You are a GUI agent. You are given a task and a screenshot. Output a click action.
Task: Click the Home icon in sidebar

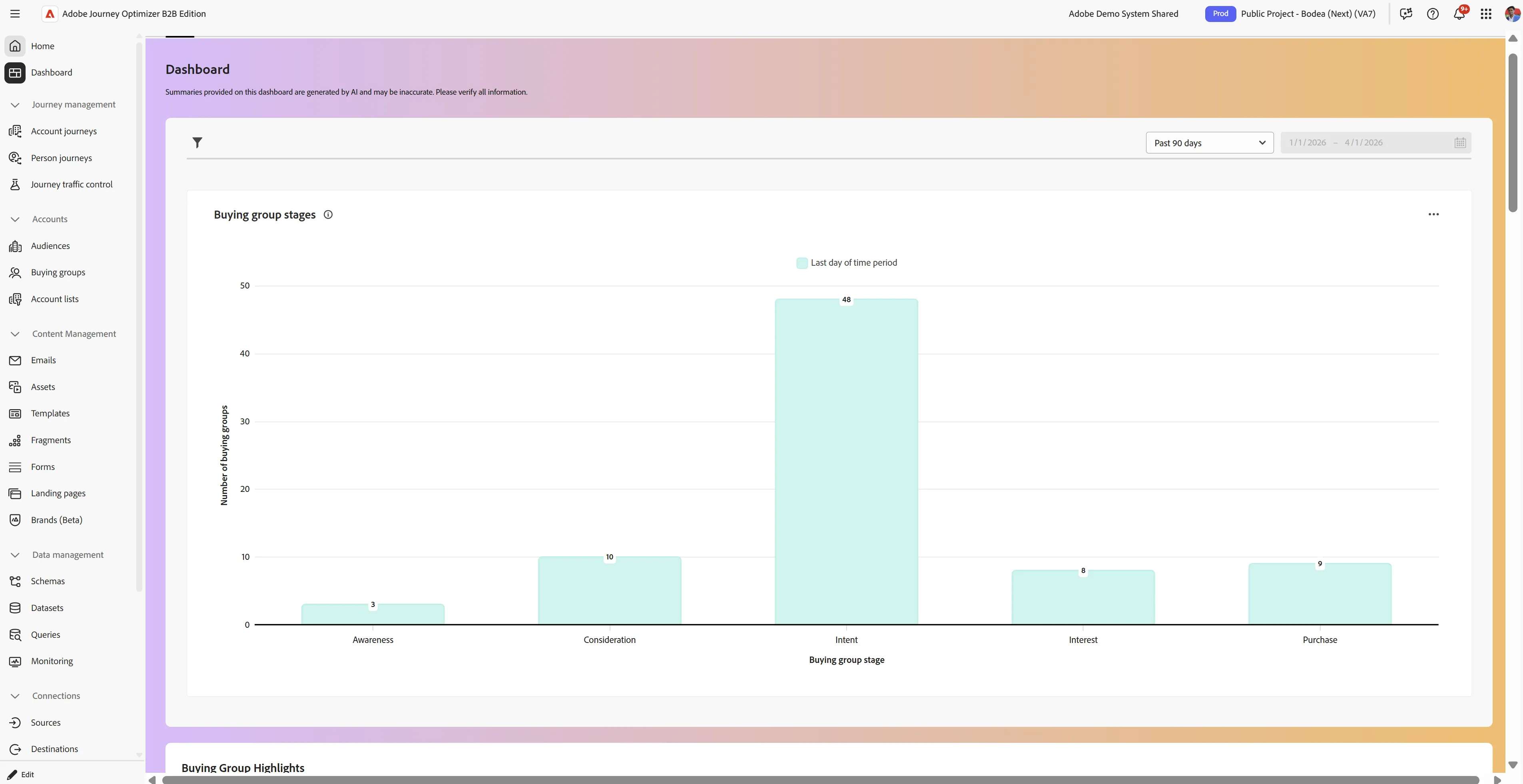15,46
